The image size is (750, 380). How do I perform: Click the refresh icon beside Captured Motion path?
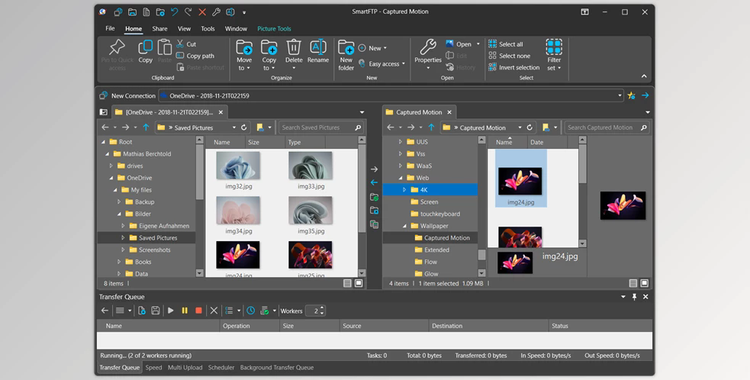(529, 128)
